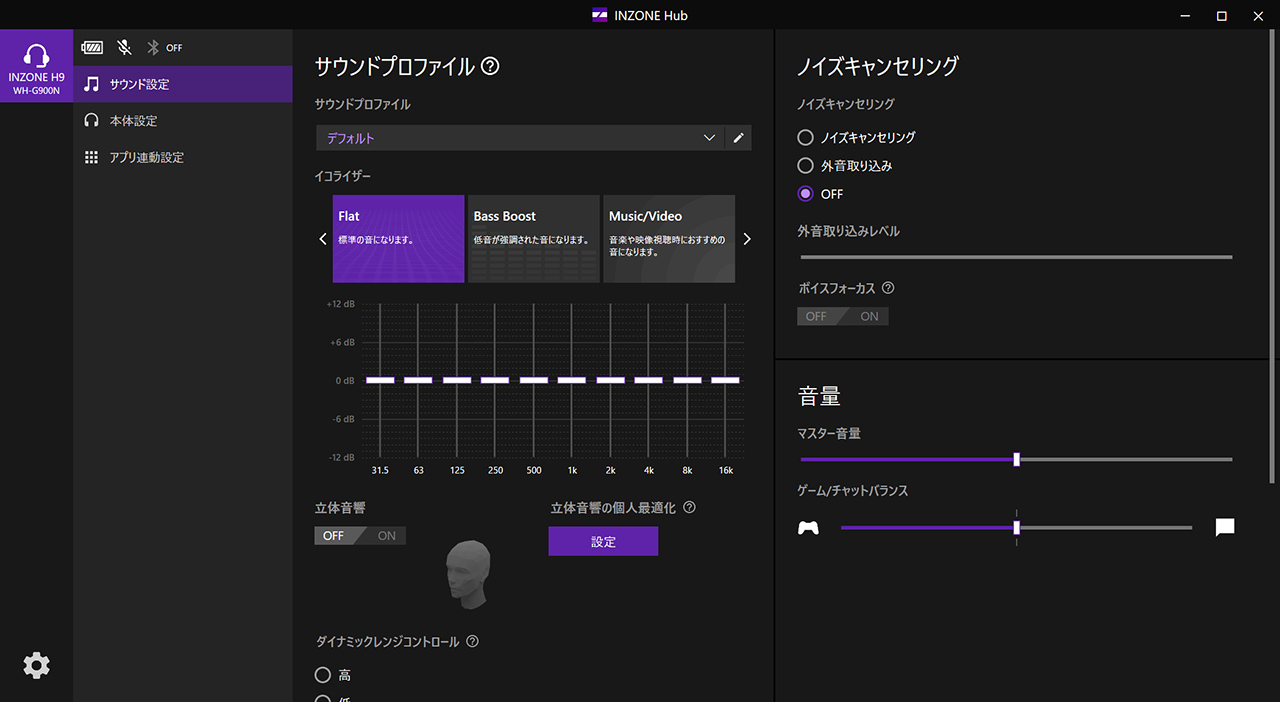Image resolution: width=1280 pixels, height=702 pixels.
Task: Select the ノイズキャンセリング radio option
Action: 856,138
